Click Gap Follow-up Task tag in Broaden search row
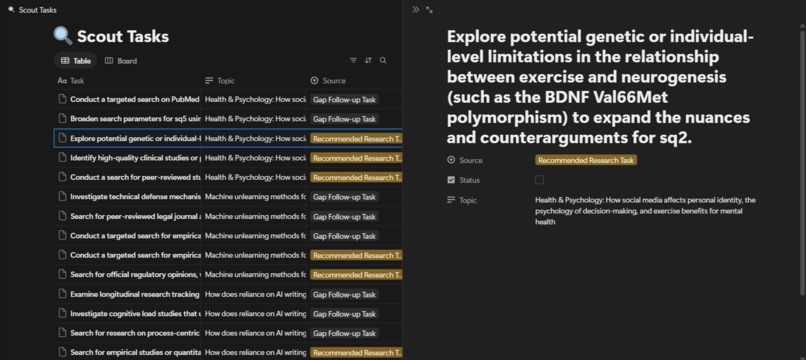The width and height of the screenshot is (806, 360). pyautogui.click(x=344, y=119)
